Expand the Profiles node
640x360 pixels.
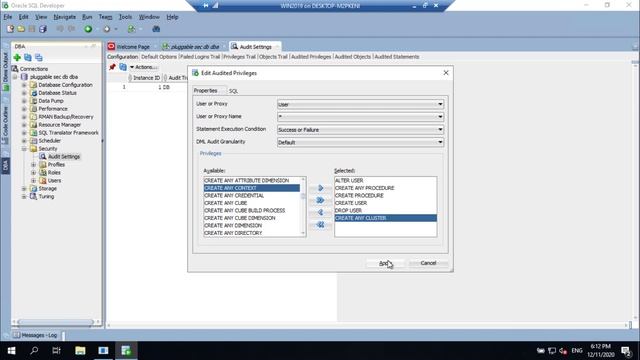click(x=33, y=164)
